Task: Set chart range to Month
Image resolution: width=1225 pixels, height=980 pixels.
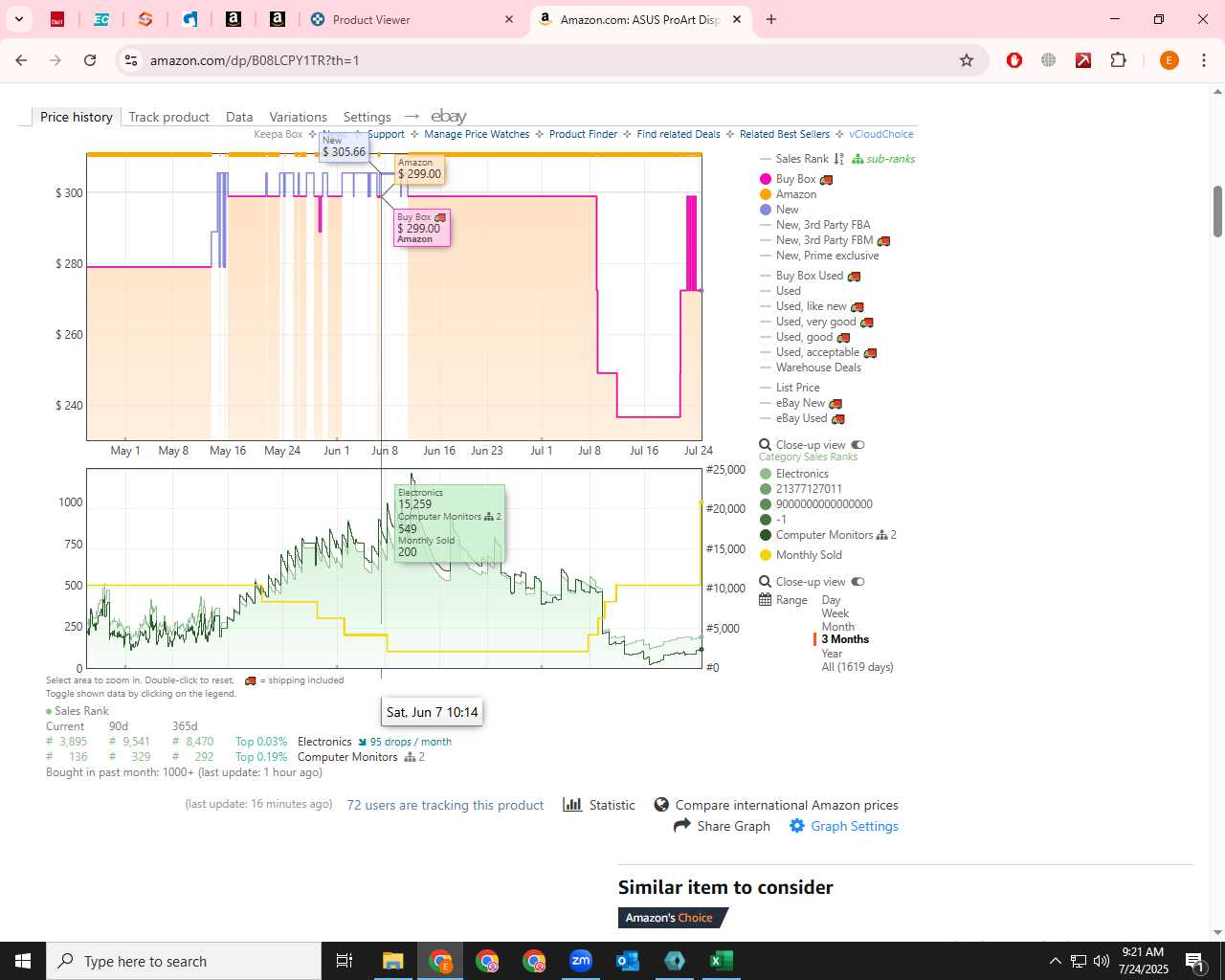Action: pos(837,627)
